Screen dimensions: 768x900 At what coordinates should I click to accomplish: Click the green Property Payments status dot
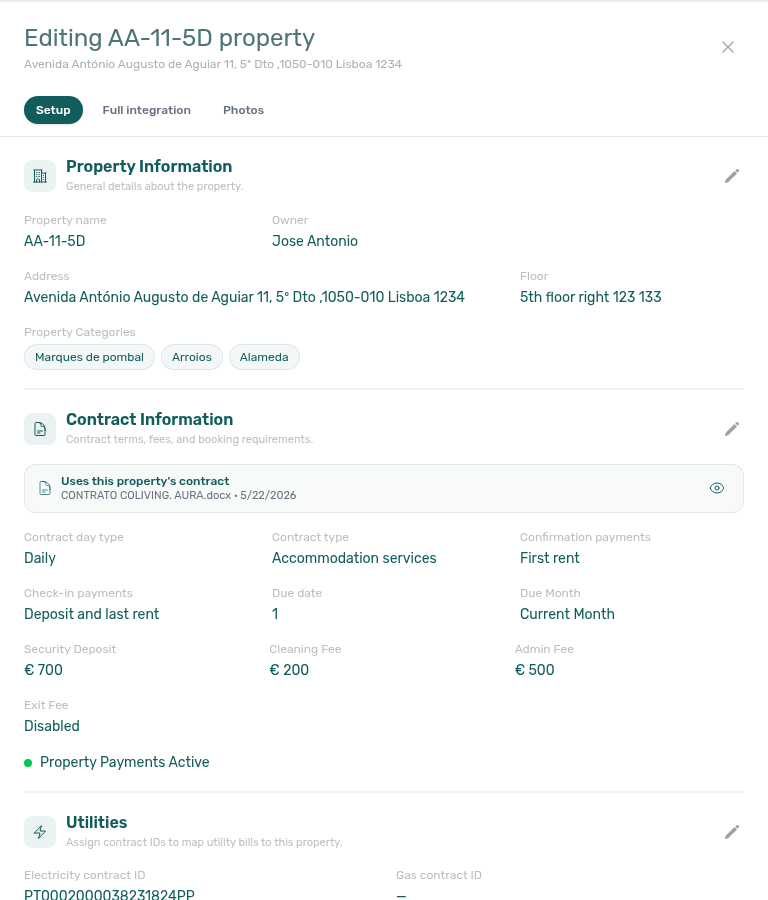28,763
